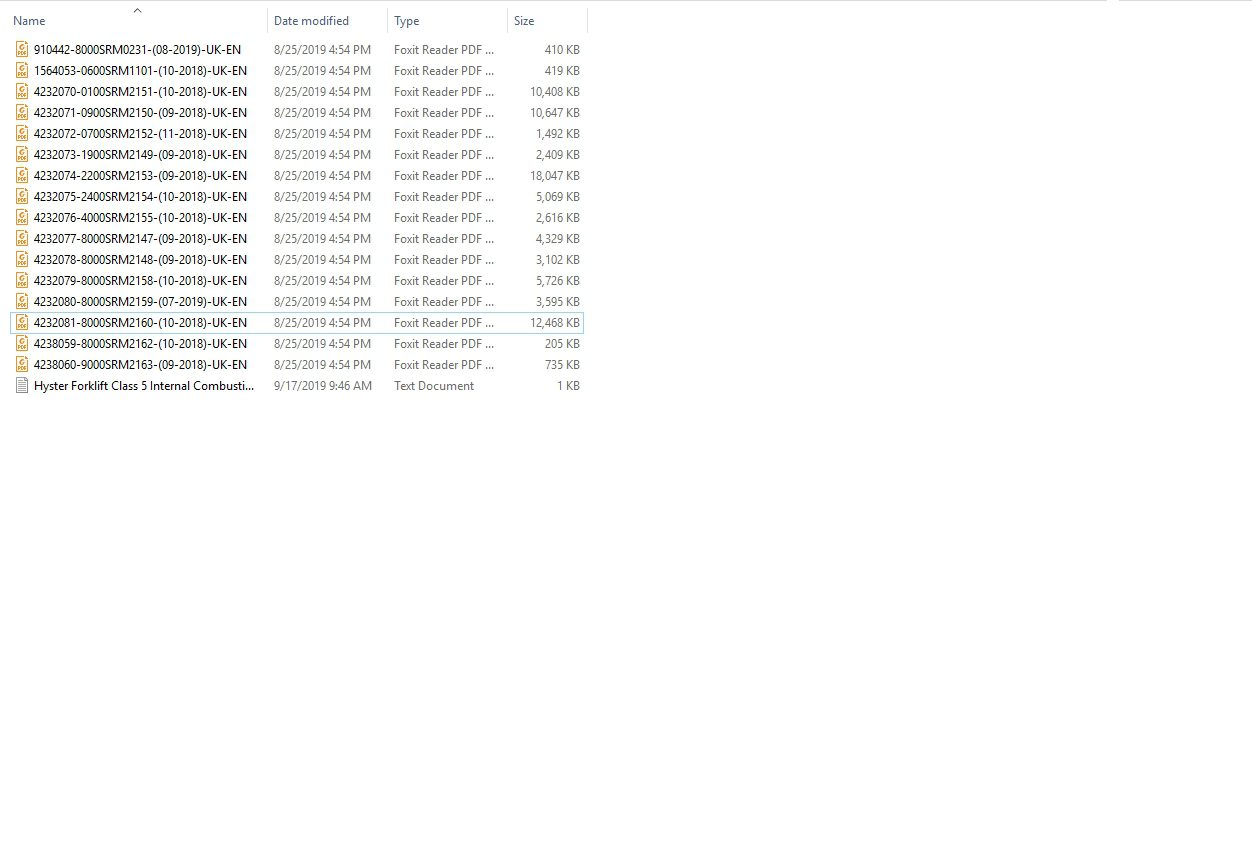Select file 4232080-8000SRM2159-(07-2019)-UK-EN
This screenshot has height=868, width=1252.
[x=140, y=301]
